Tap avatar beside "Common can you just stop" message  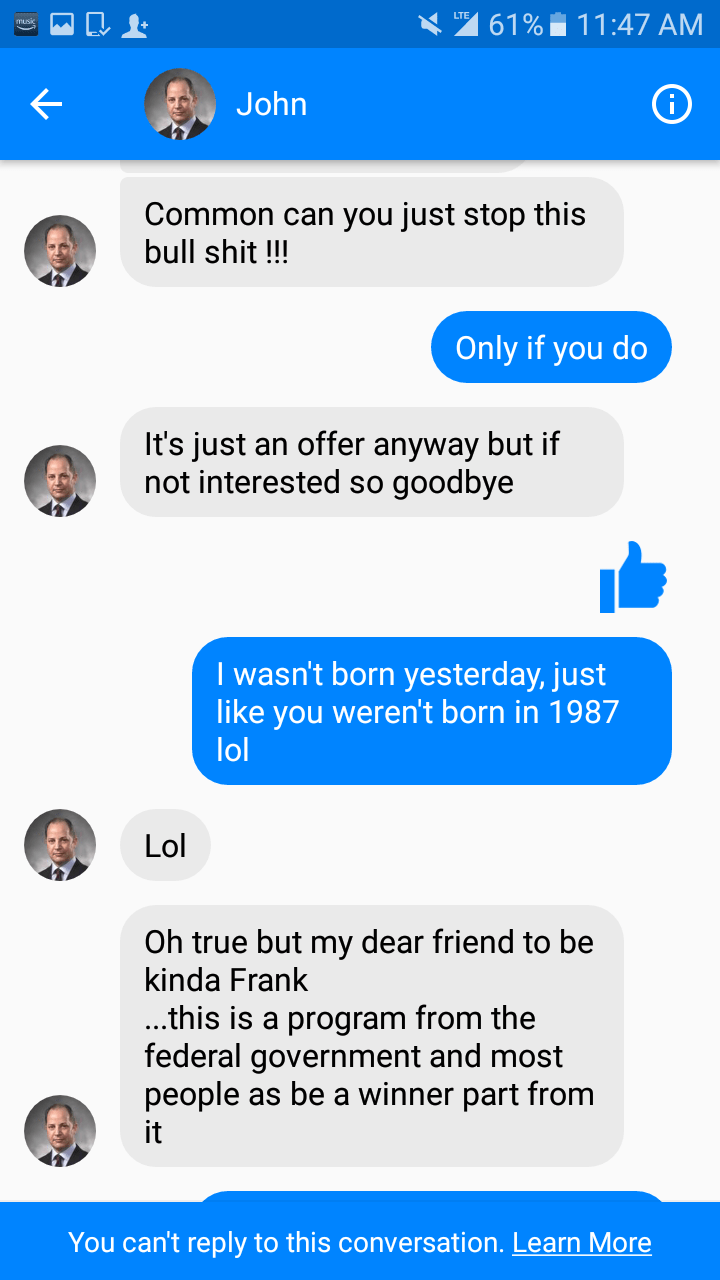(60, 251)
